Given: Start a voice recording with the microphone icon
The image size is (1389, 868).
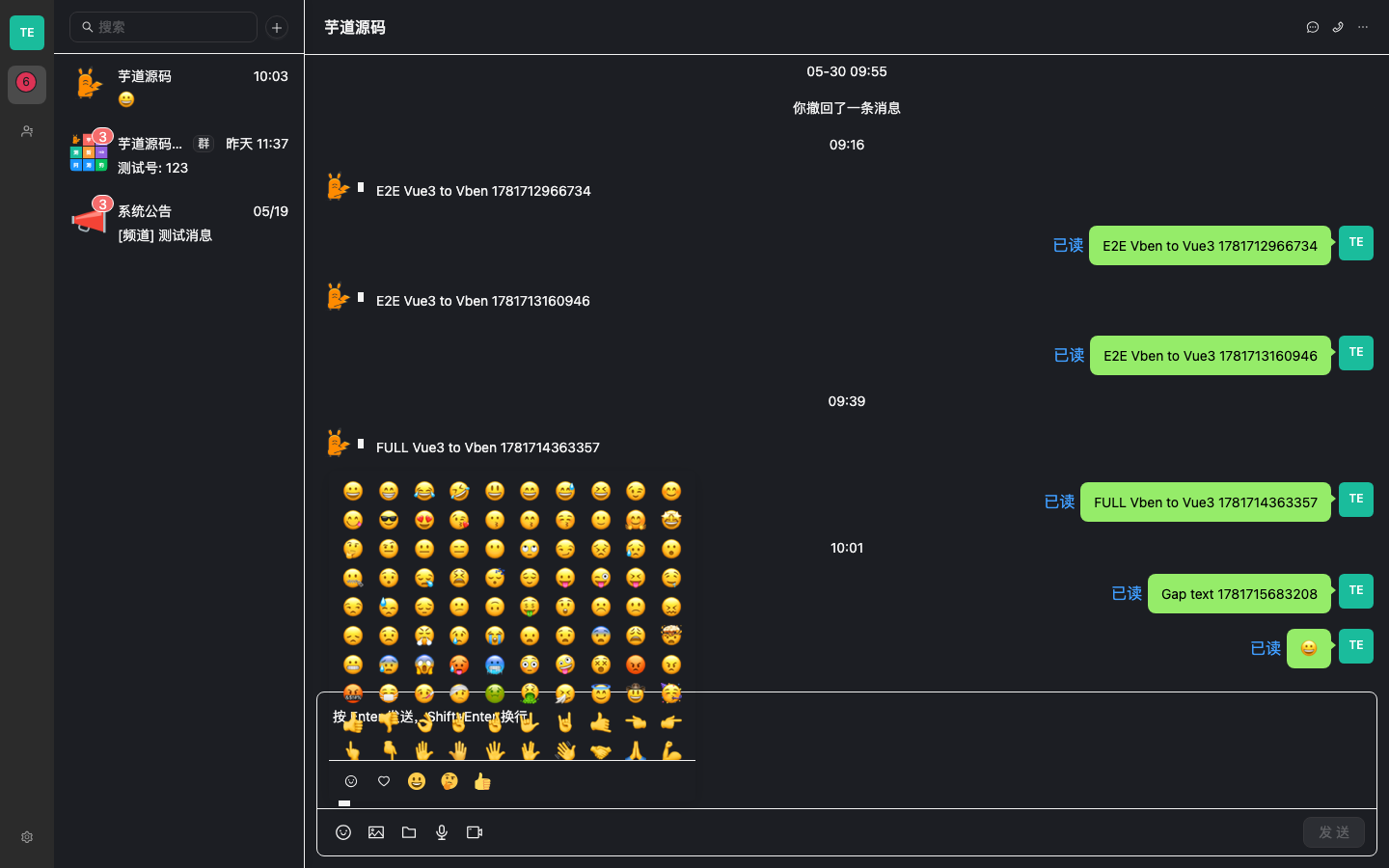Looking at the screenshot, I should tap(442, 832).
